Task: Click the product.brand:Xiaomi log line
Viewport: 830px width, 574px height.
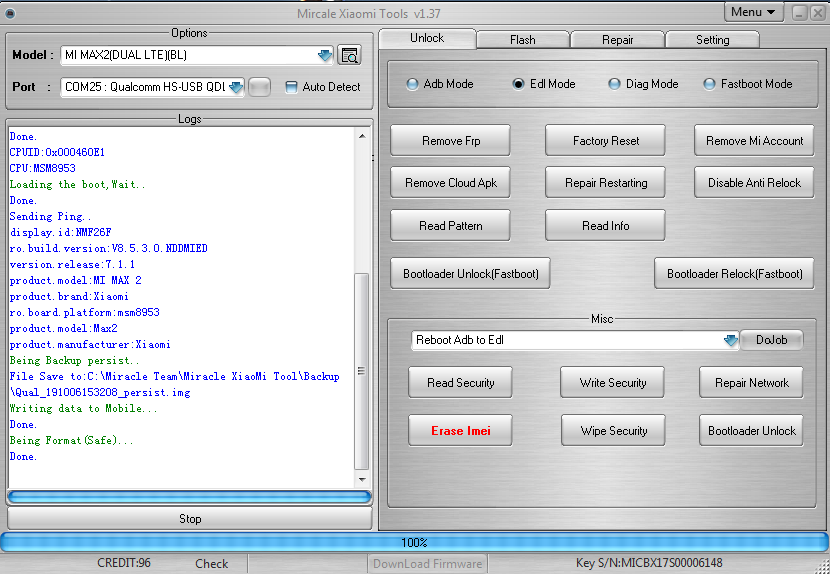Action: (69, 297)
